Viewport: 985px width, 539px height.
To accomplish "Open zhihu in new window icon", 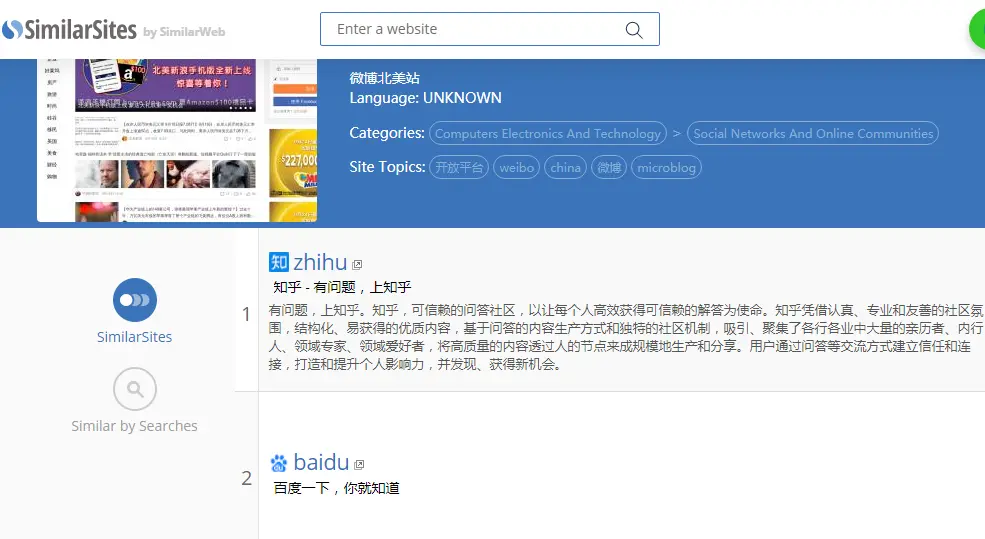I will pos(357,264).
